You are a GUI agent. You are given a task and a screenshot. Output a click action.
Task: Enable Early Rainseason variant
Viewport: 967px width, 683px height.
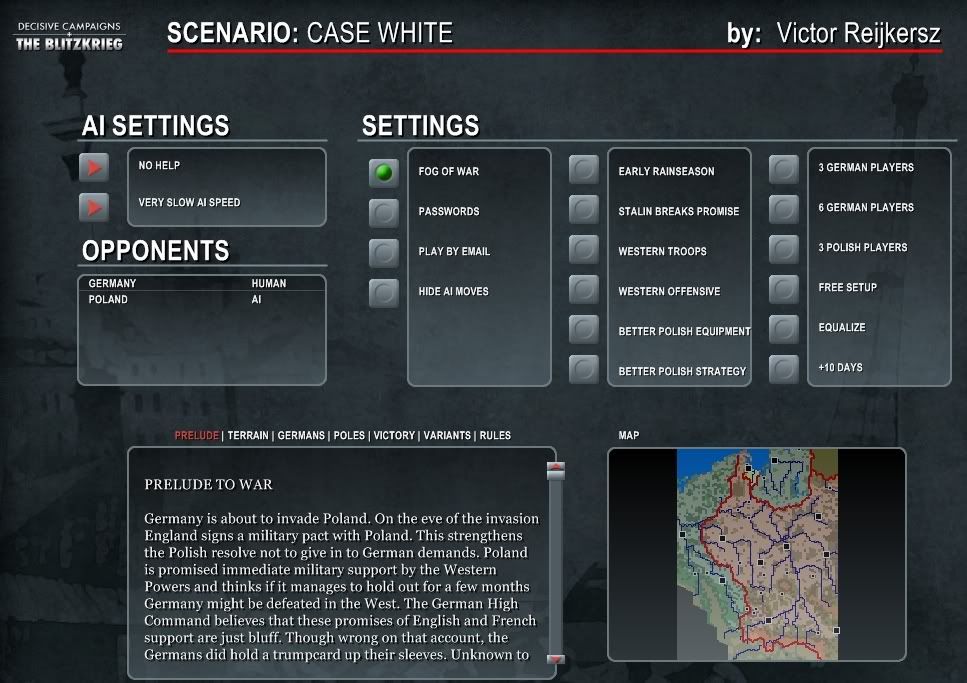click(x=583, y=169)
